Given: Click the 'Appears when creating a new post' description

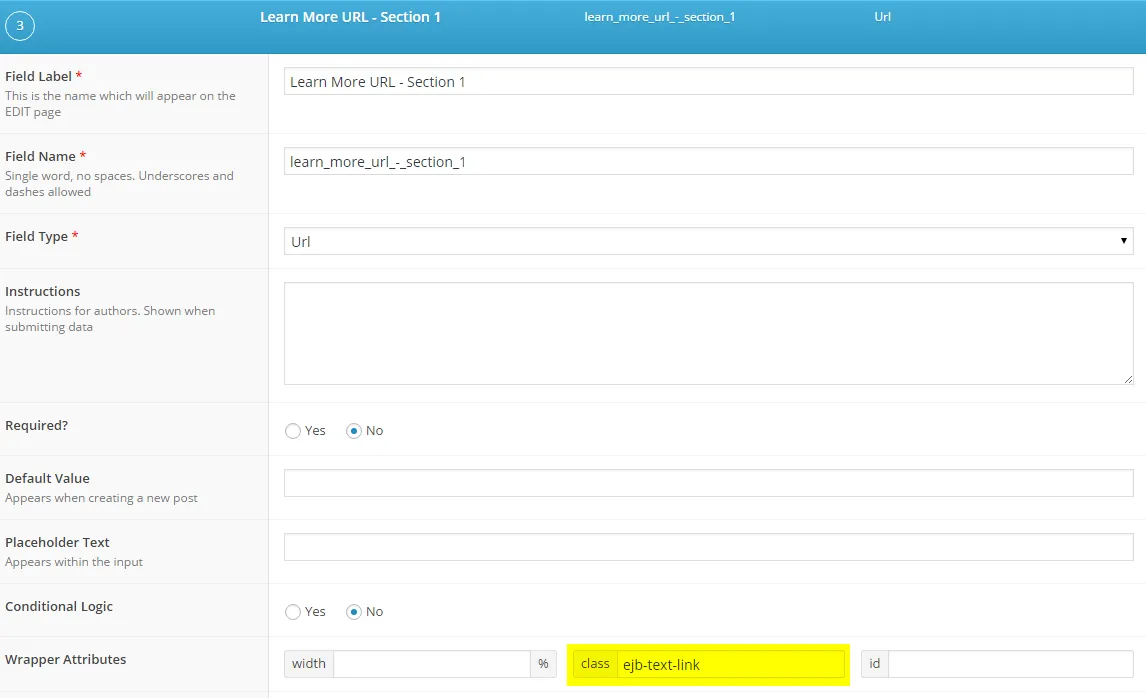Looking at the screenshot, I should tap(102, 498).
